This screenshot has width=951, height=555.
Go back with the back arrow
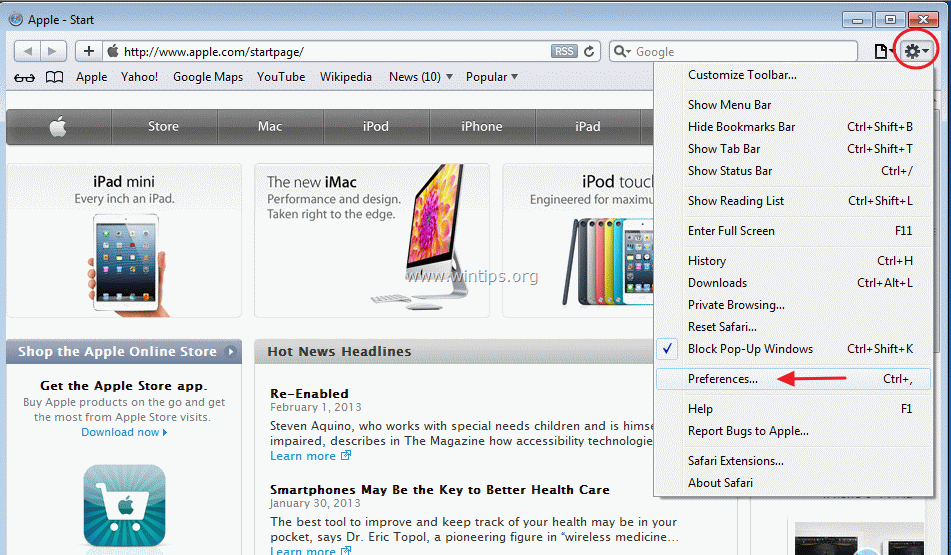(27, 52)
